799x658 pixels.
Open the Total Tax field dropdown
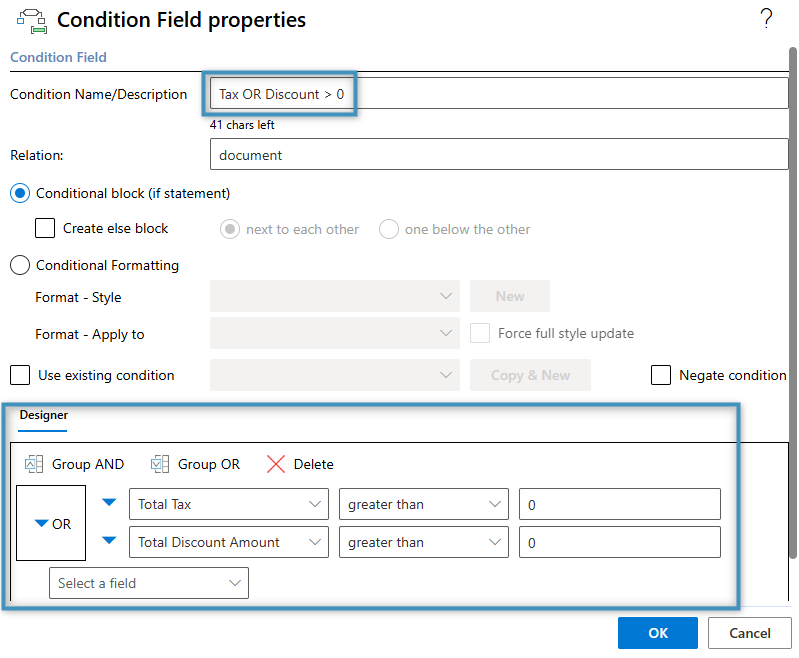[x=228, y=505]
